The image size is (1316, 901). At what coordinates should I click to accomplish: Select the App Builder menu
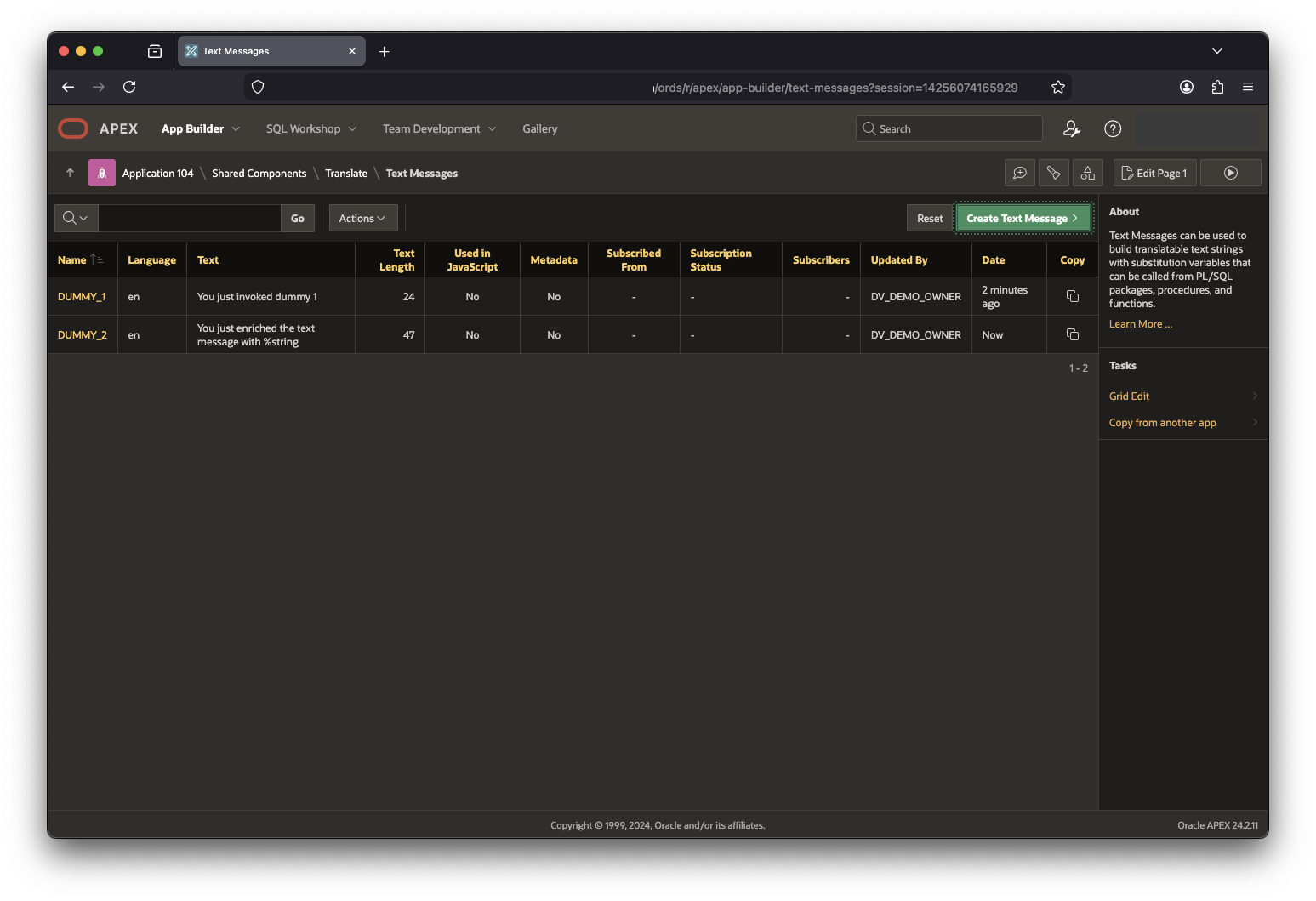click(x=192, y=128)
